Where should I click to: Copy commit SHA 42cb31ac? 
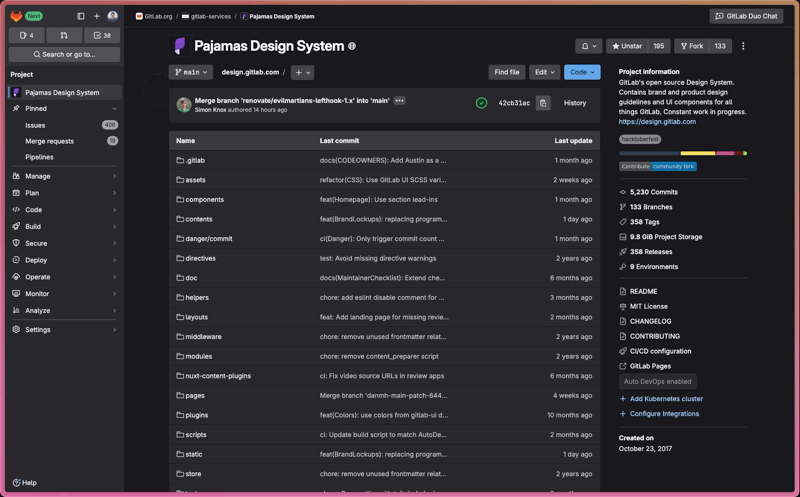543,103
